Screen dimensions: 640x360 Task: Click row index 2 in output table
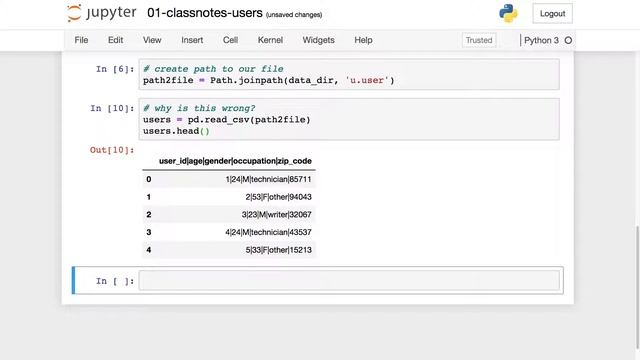pos(149,214)
